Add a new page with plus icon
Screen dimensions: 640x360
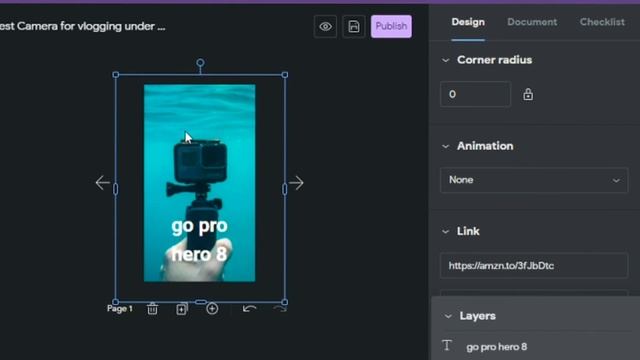pyautogui.click(x=212, y=309)
